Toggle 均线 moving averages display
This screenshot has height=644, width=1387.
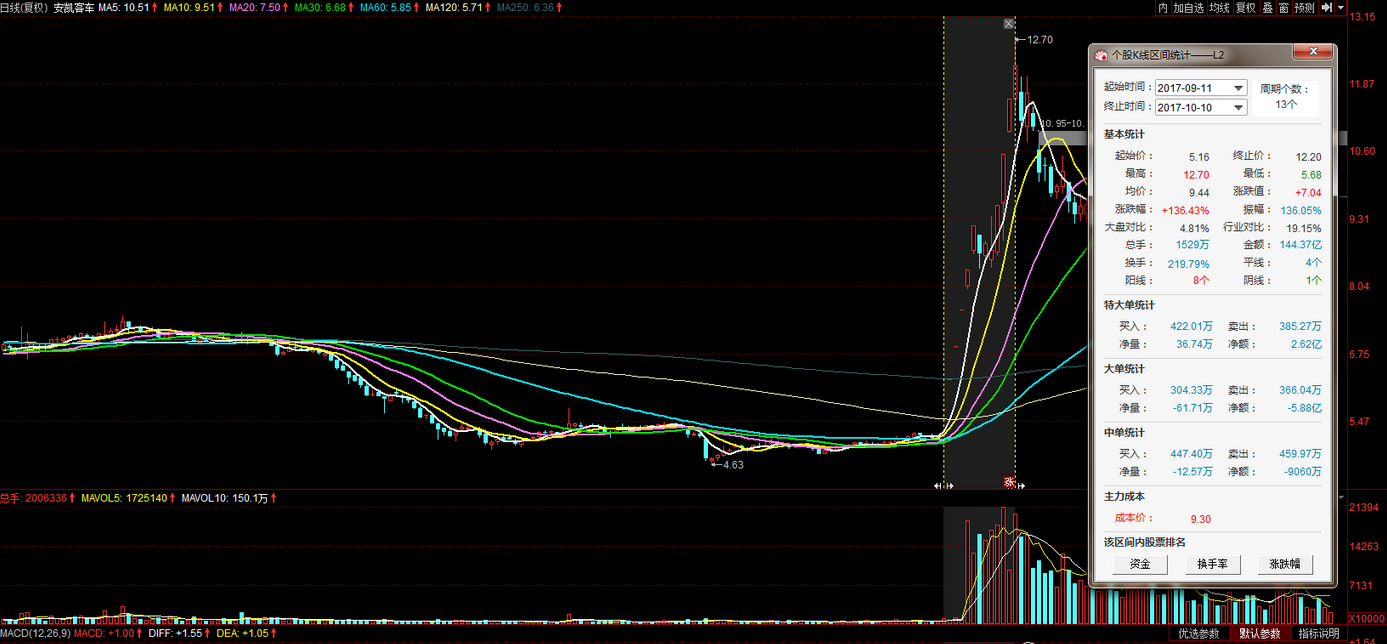1219,7
